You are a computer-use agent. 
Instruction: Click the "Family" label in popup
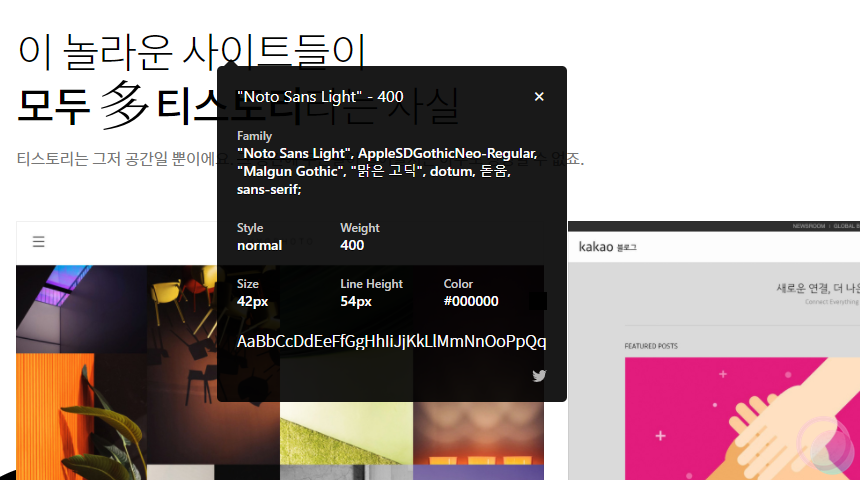coord(254,135)
